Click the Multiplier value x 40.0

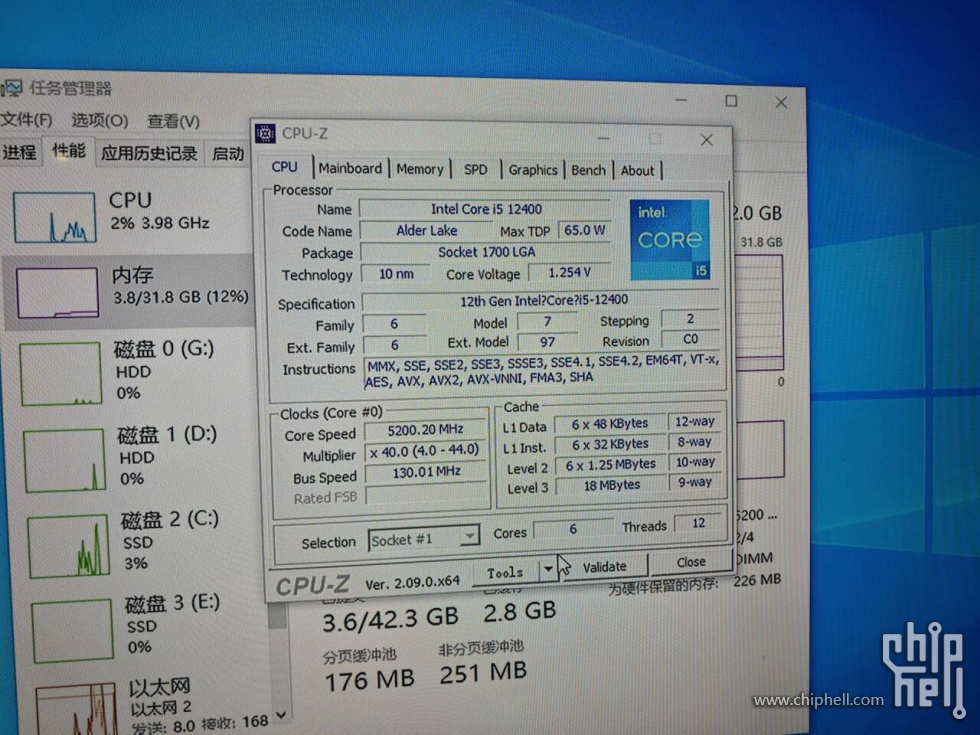click(425, 451)
